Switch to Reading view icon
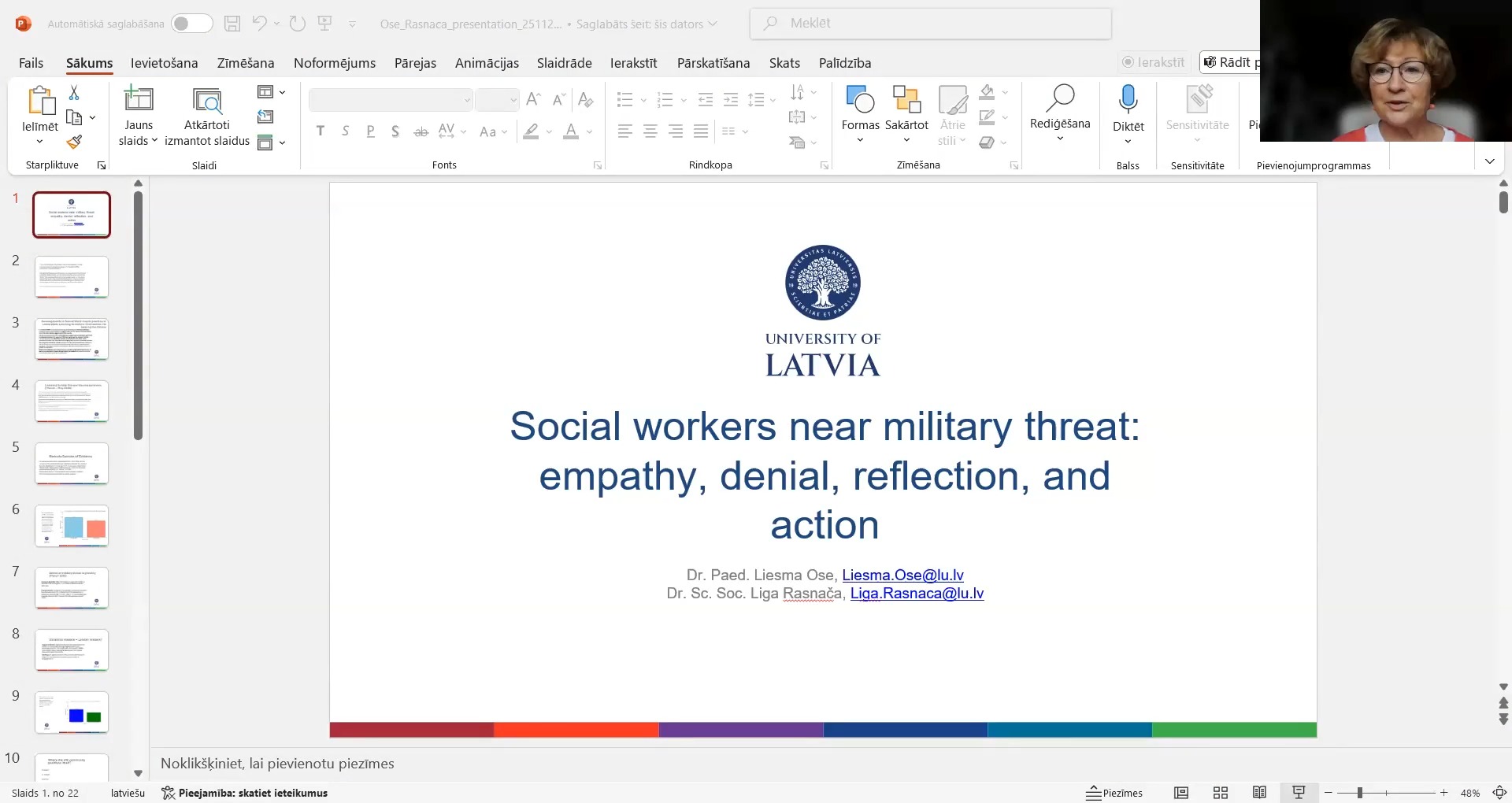The image size is (1512, 803). tap(1259, 793)
